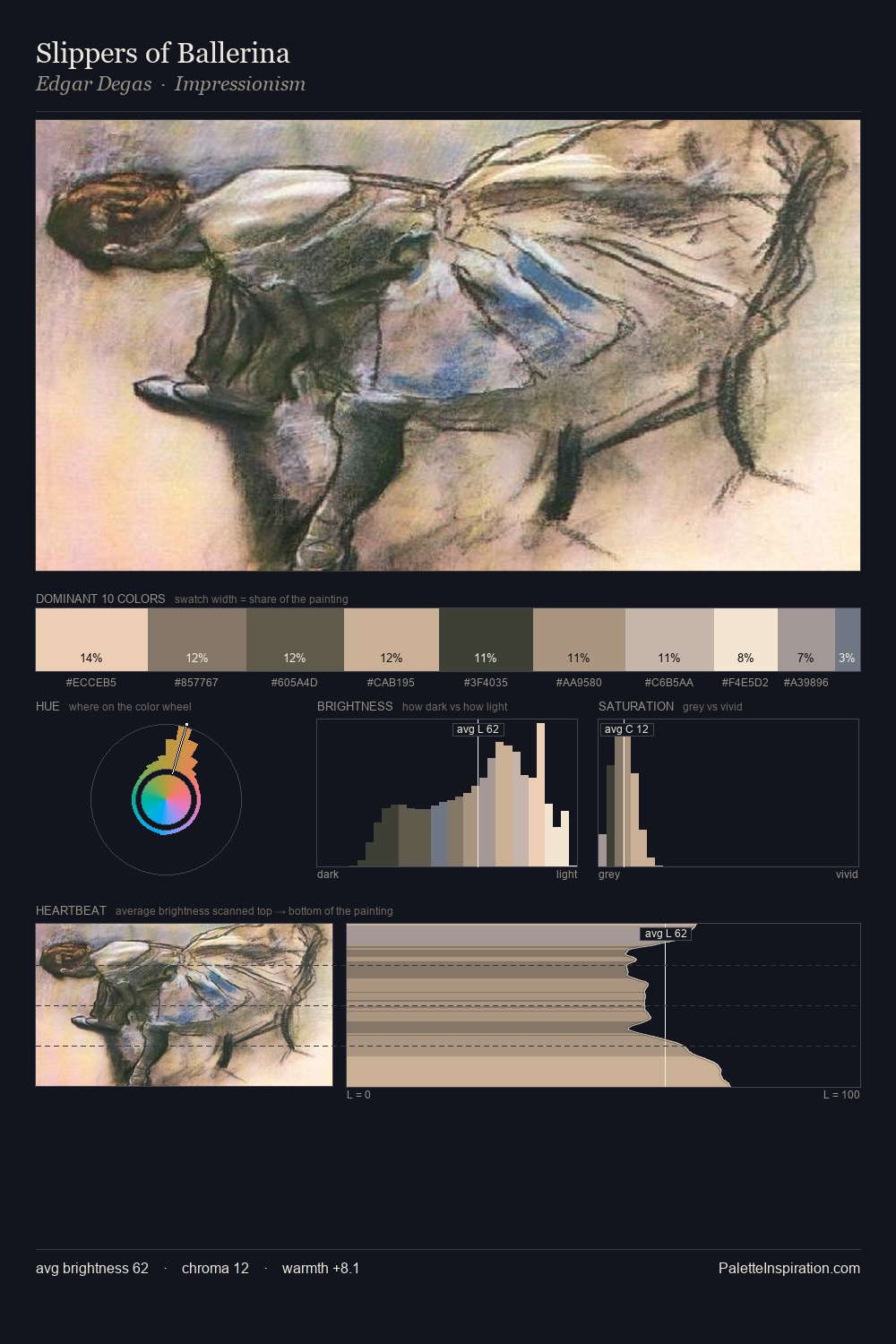
Task: Click the 'light' axis label
Action: [x=566, y=874]
